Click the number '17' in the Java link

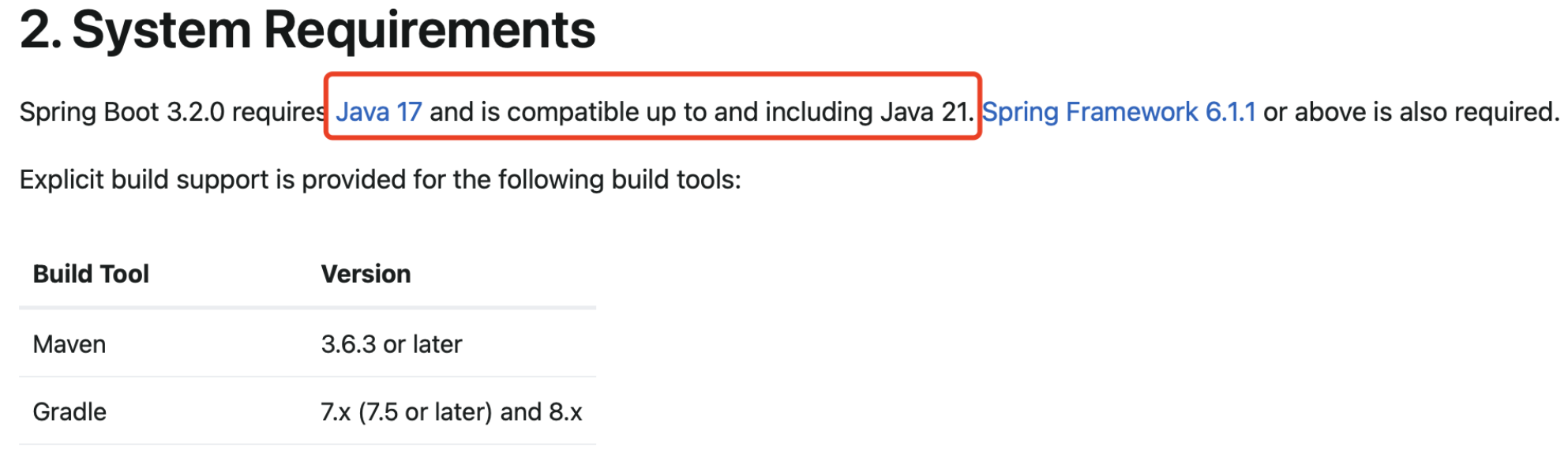(409, 112)
